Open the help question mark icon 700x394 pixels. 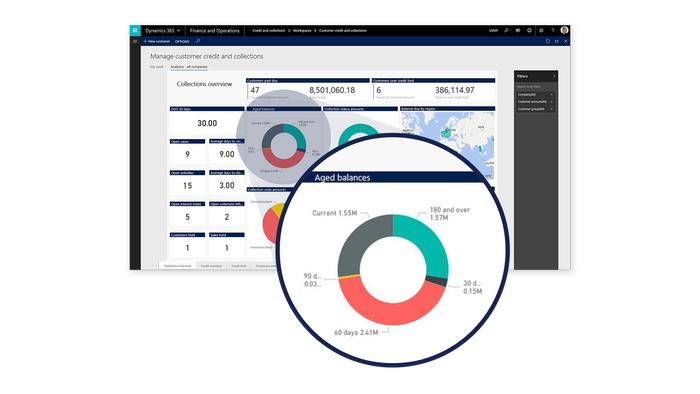(x=553, y=30)
